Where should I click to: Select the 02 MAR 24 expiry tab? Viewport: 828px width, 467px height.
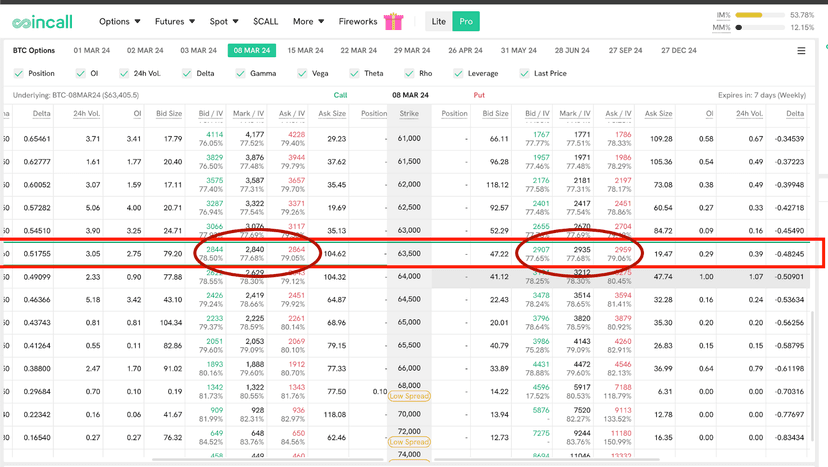coord(145,51)
